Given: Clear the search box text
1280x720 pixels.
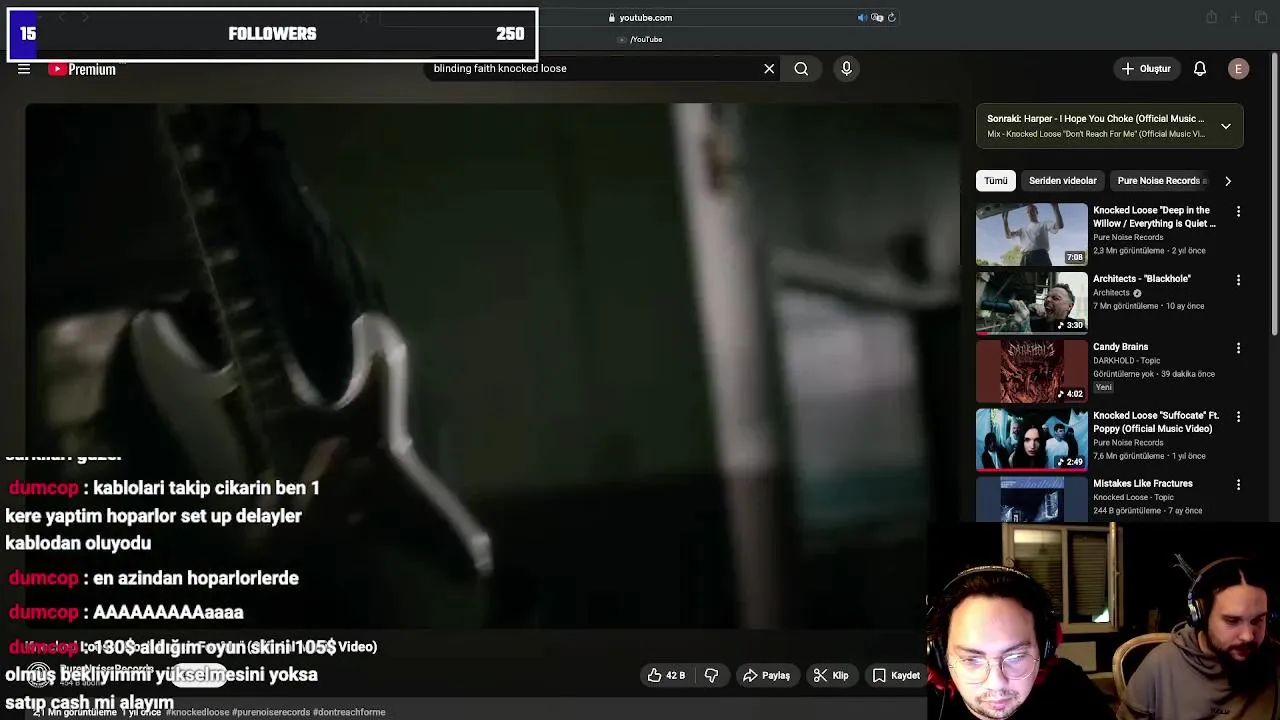Looking at the screenshot, I should point(769,69).
